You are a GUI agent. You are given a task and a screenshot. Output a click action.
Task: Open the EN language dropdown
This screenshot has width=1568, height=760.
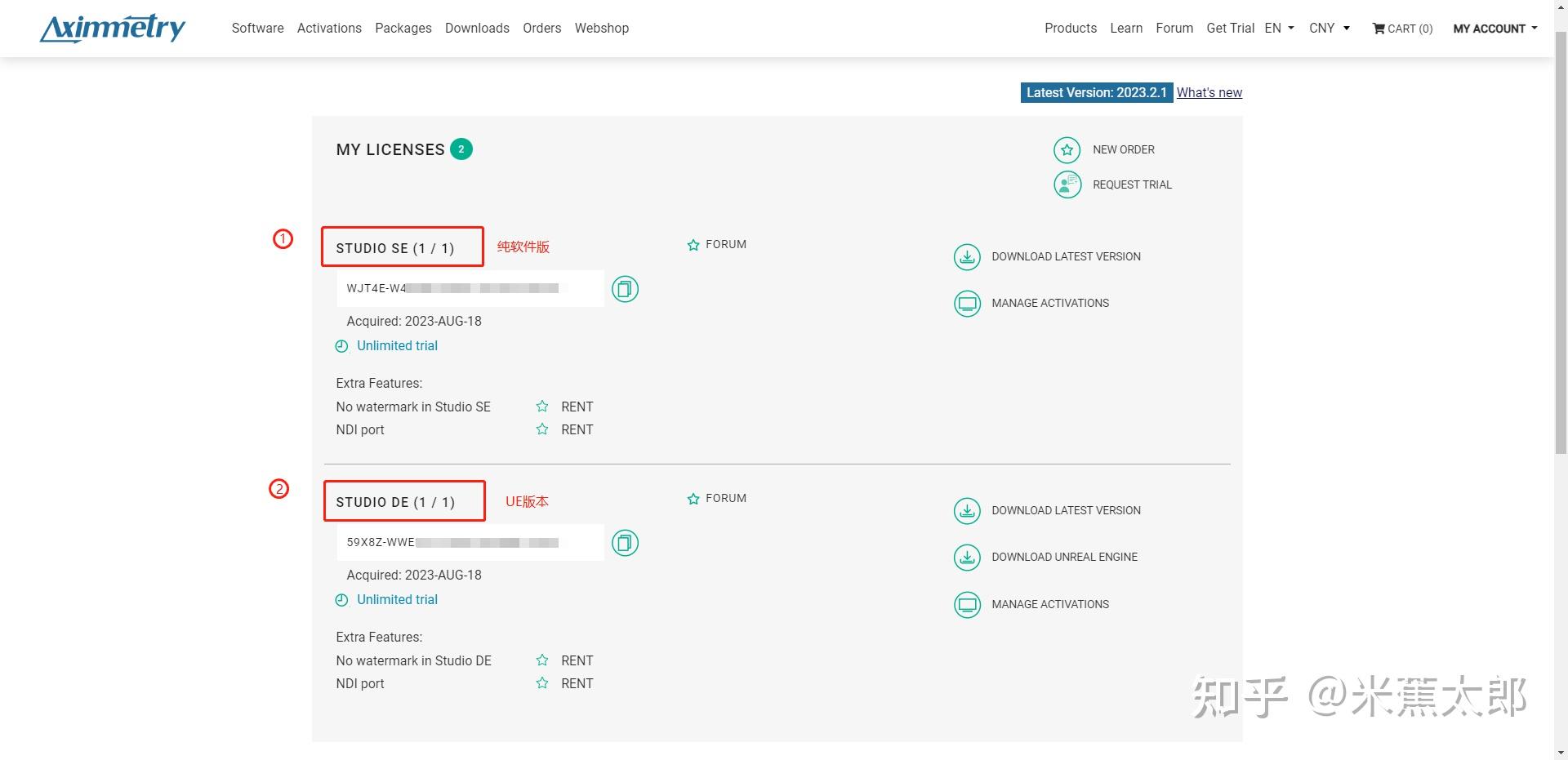pos(1279,28)
